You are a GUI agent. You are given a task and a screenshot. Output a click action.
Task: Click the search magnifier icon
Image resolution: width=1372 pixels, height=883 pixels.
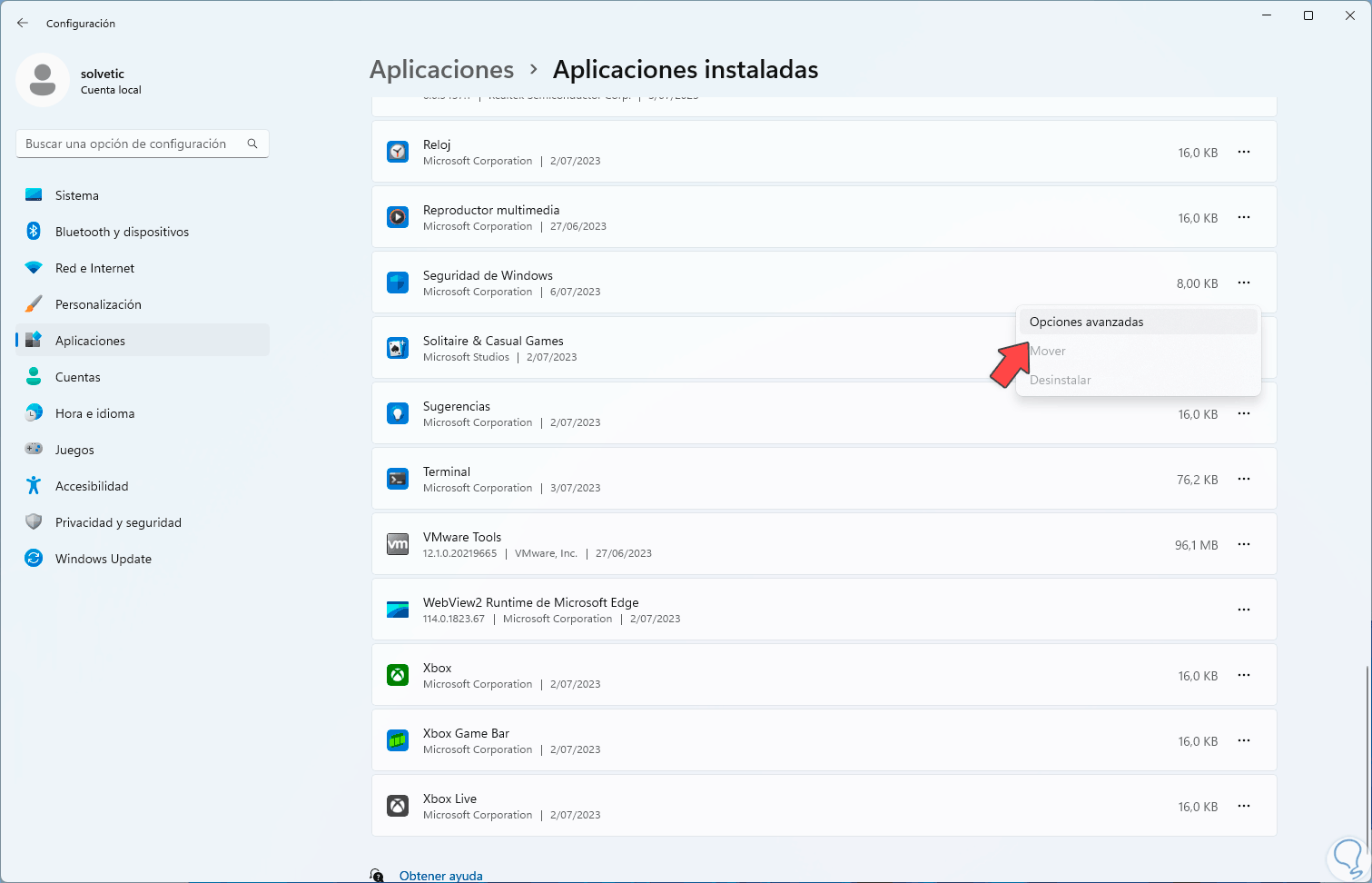[x=252, y=144]
